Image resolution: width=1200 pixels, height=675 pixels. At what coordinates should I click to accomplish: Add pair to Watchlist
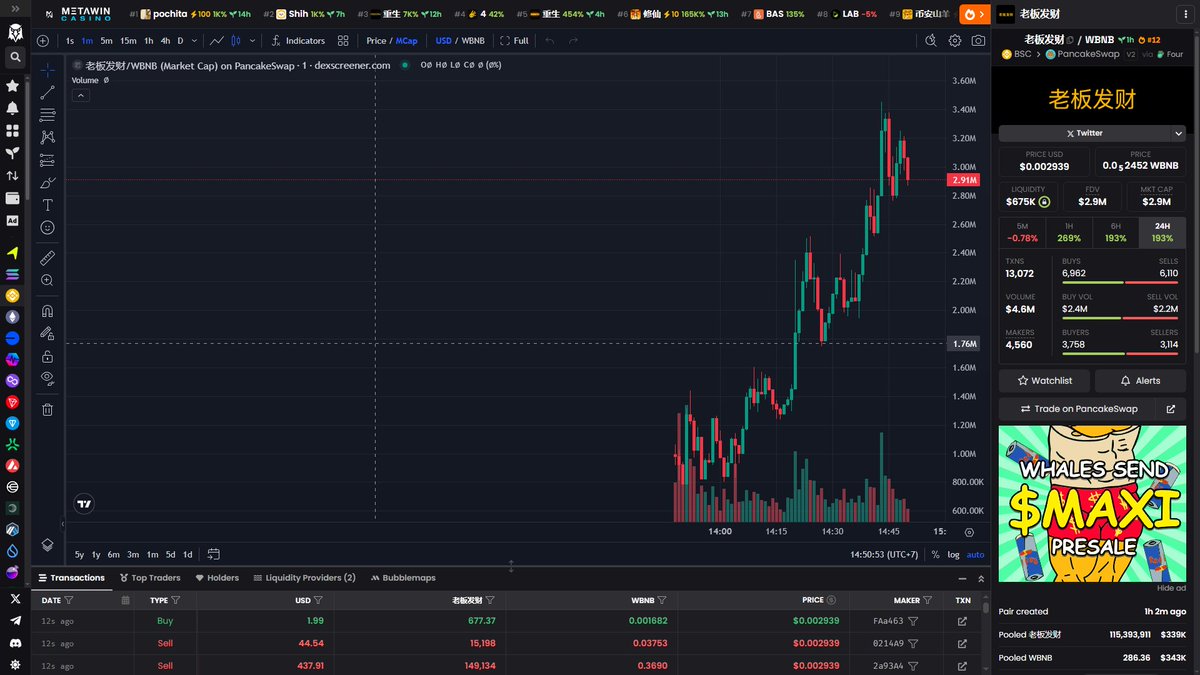pyautogui.click(x=1044, y=381)
